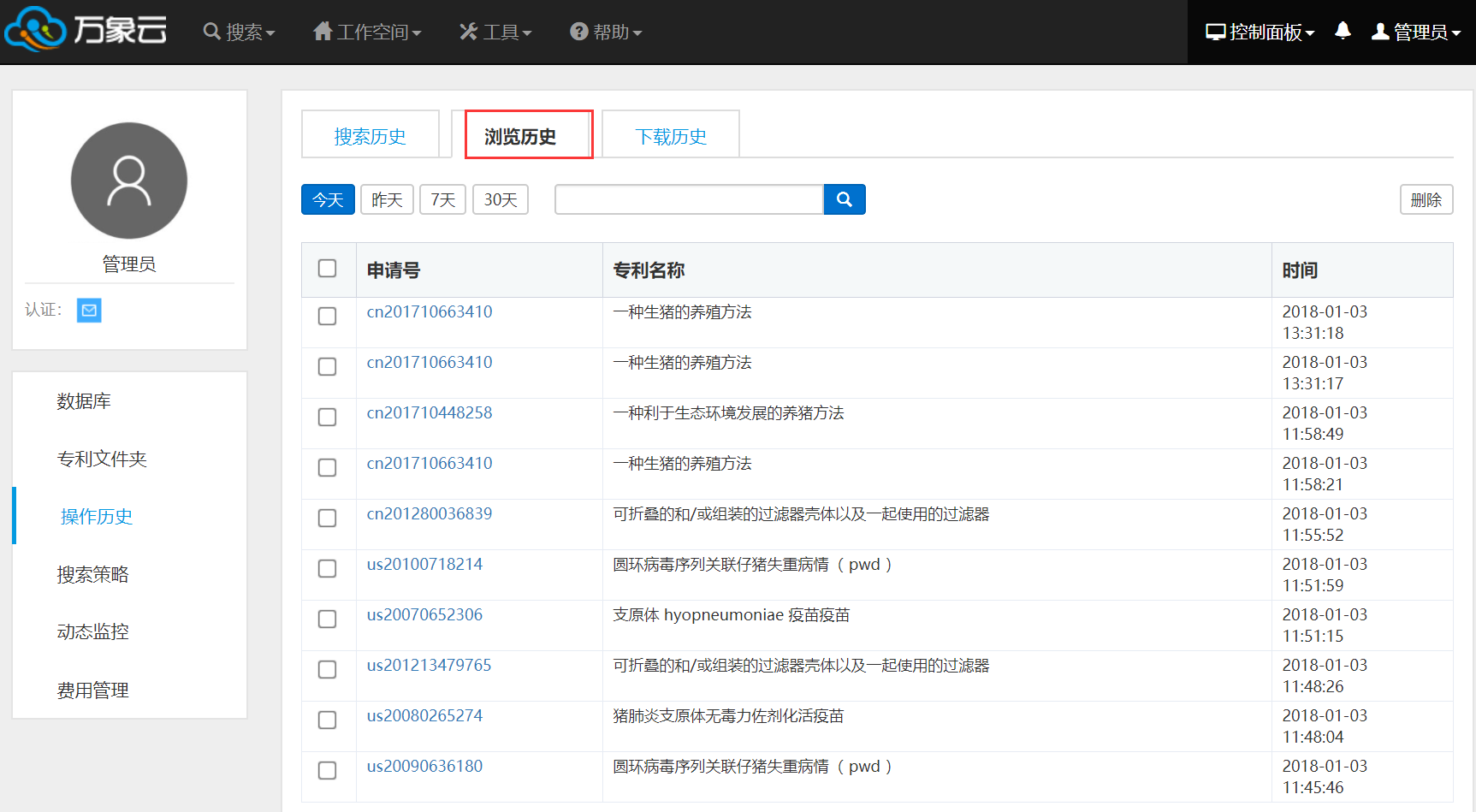1476x812 pixels.
Task: Check the row viewed at 13:31:18
Action: pyautogui.click(x=327, y=316)
